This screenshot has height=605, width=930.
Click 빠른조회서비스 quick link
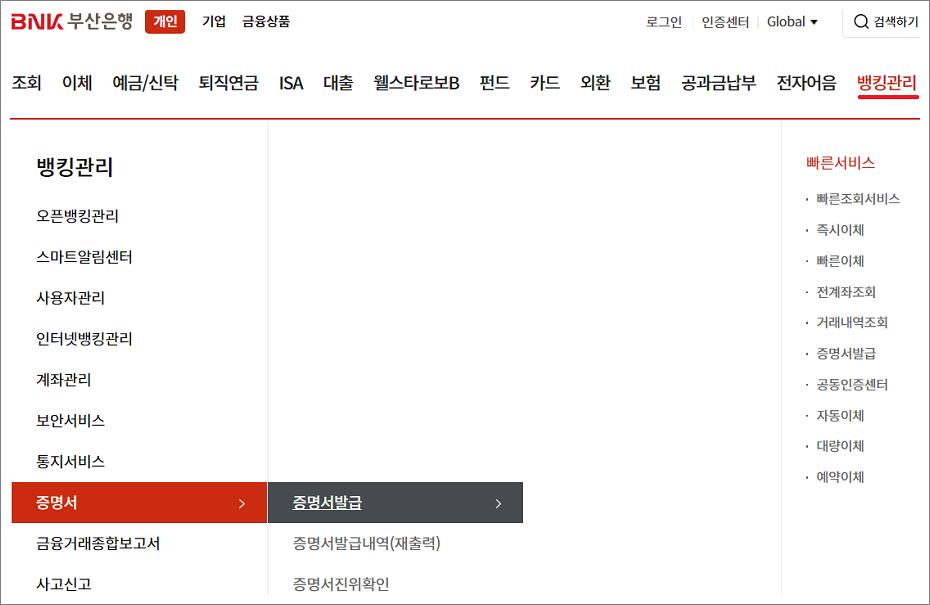tap(858, 199)
